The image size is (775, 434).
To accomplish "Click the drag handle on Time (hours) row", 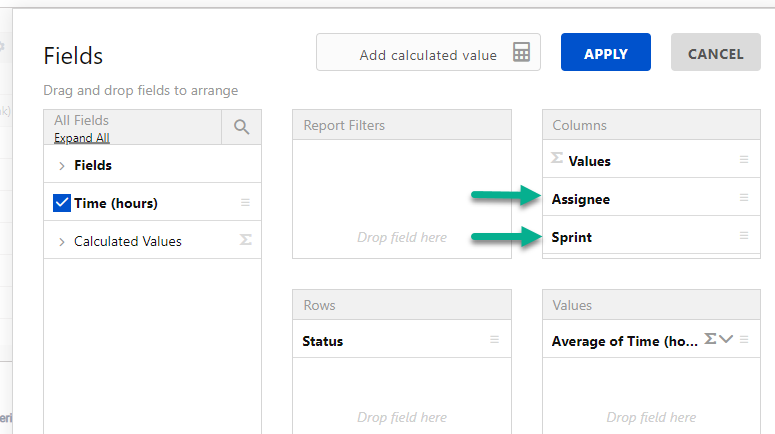I will (x=245, y=202).
